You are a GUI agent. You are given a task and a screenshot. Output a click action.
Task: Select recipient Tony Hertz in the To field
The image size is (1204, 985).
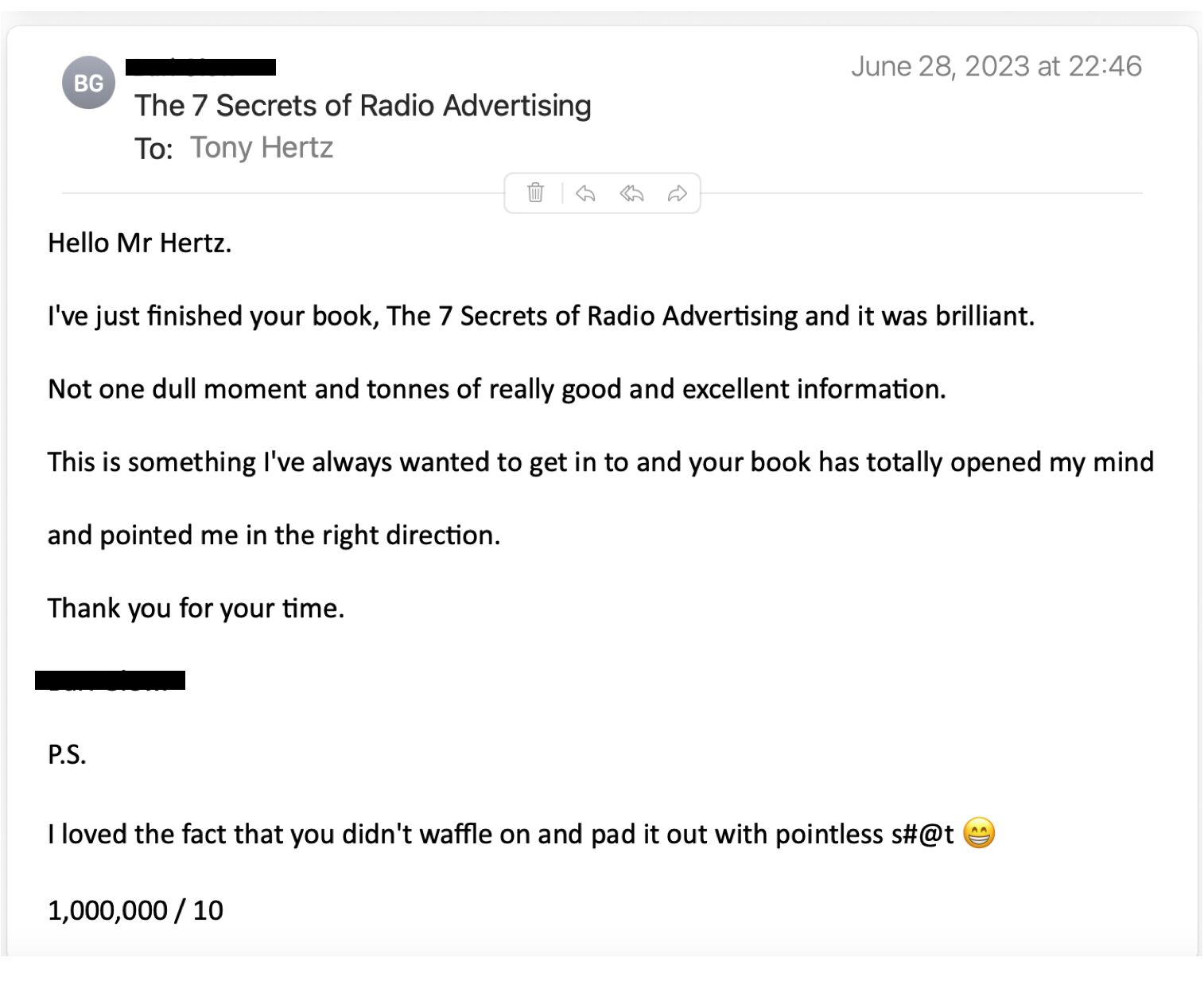pyautogui.click(x=261, y=148)
